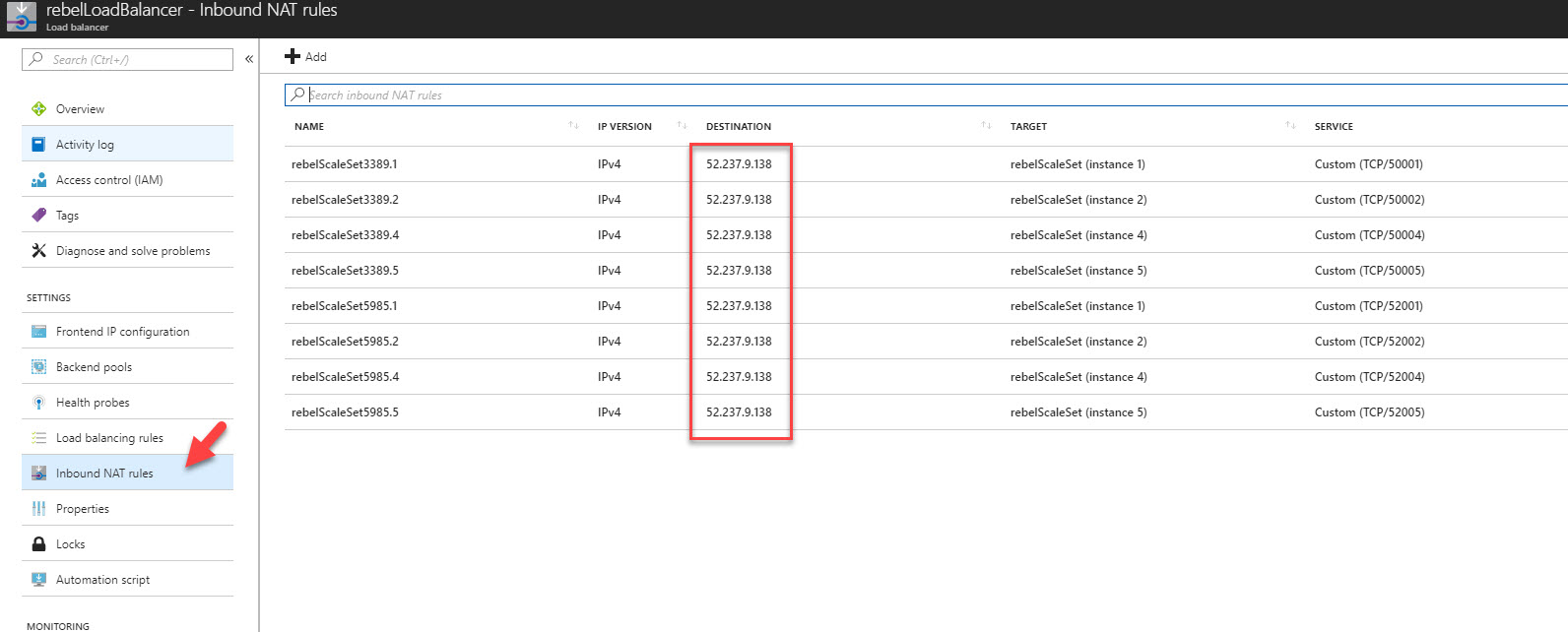This screenshot has width=1568, height=632.
Task: Click the Automation script icon
Action: [x=38, y=580]
